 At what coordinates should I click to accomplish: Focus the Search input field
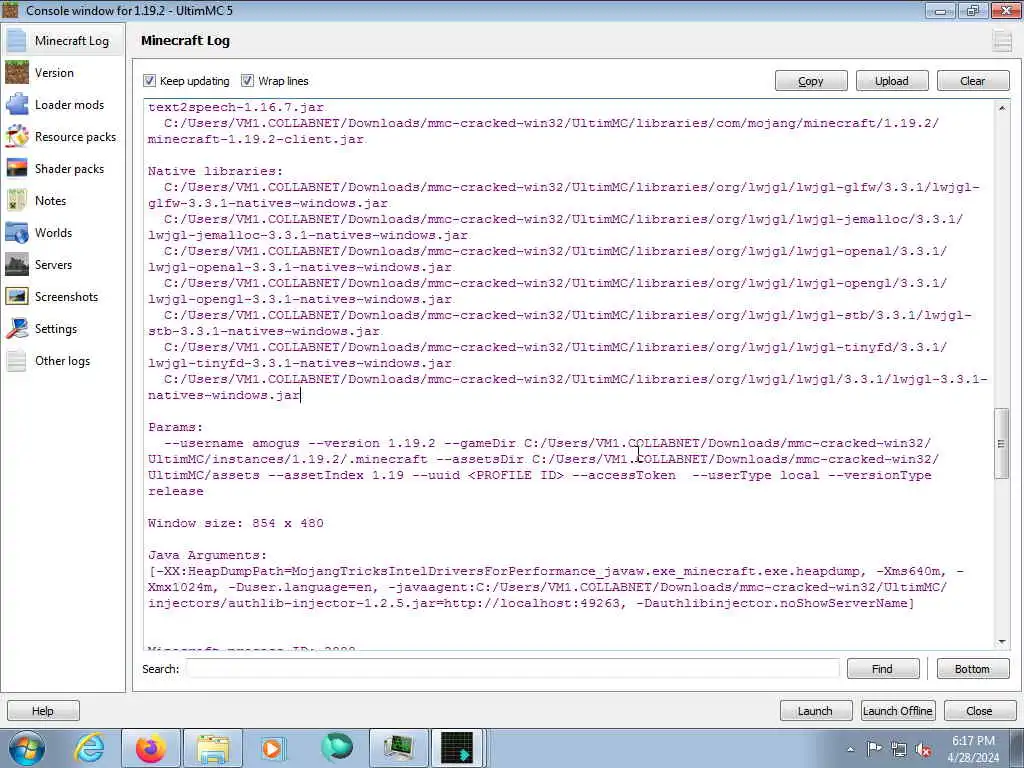(513, 669)
